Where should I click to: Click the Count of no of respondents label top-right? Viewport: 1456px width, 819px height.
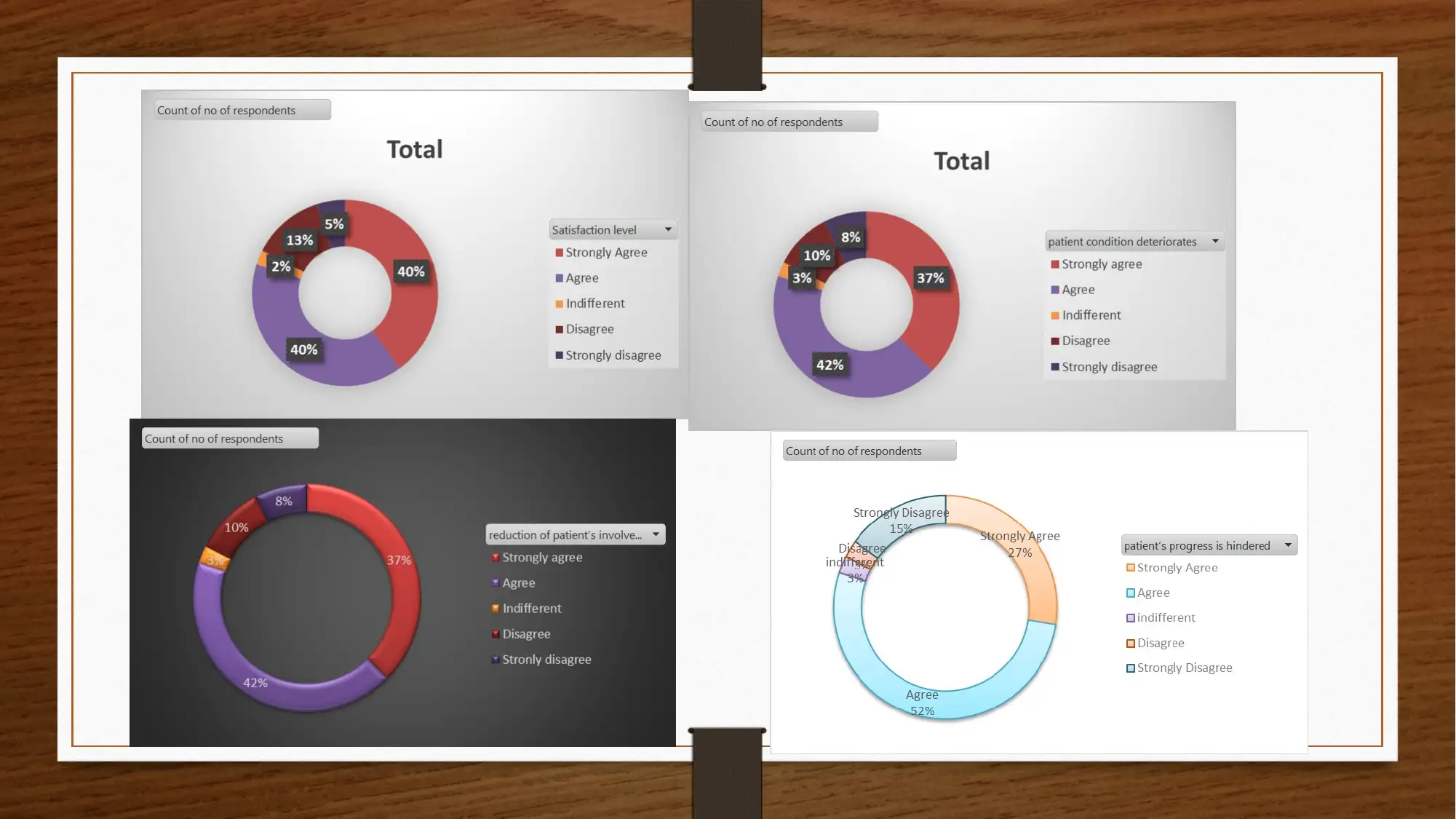tap(786, 121)
